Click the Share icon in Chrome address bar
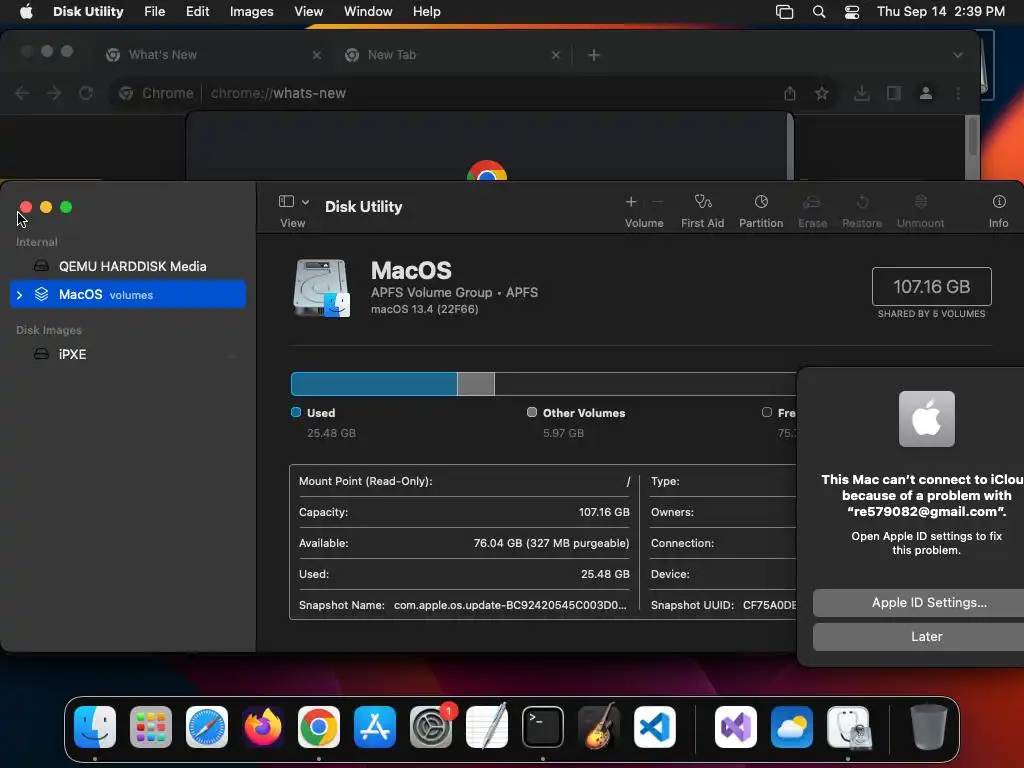 (x=790, y=93)
